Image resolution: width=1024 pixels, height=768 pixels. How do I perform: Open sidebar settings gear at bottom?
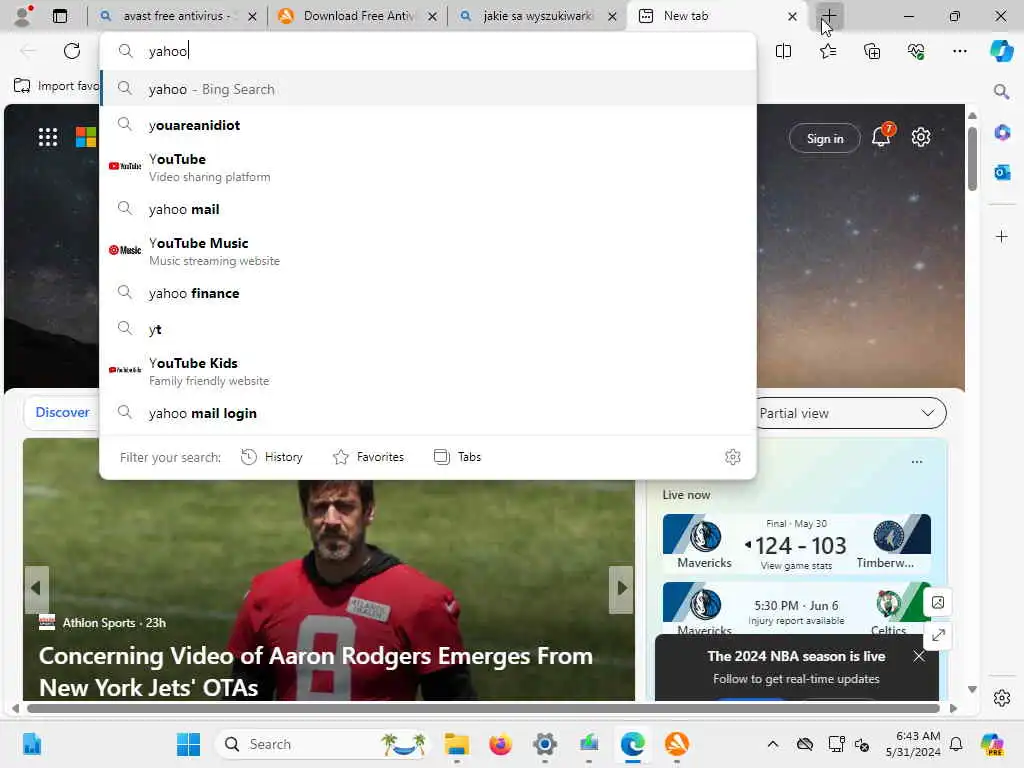(1002, 698)
